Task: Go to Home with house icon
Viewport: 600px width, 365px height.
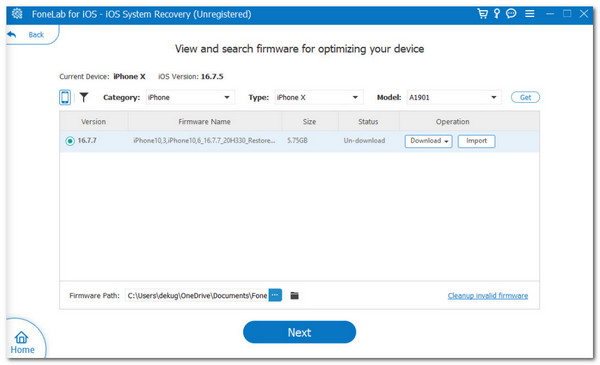Action: click(22, 342)
